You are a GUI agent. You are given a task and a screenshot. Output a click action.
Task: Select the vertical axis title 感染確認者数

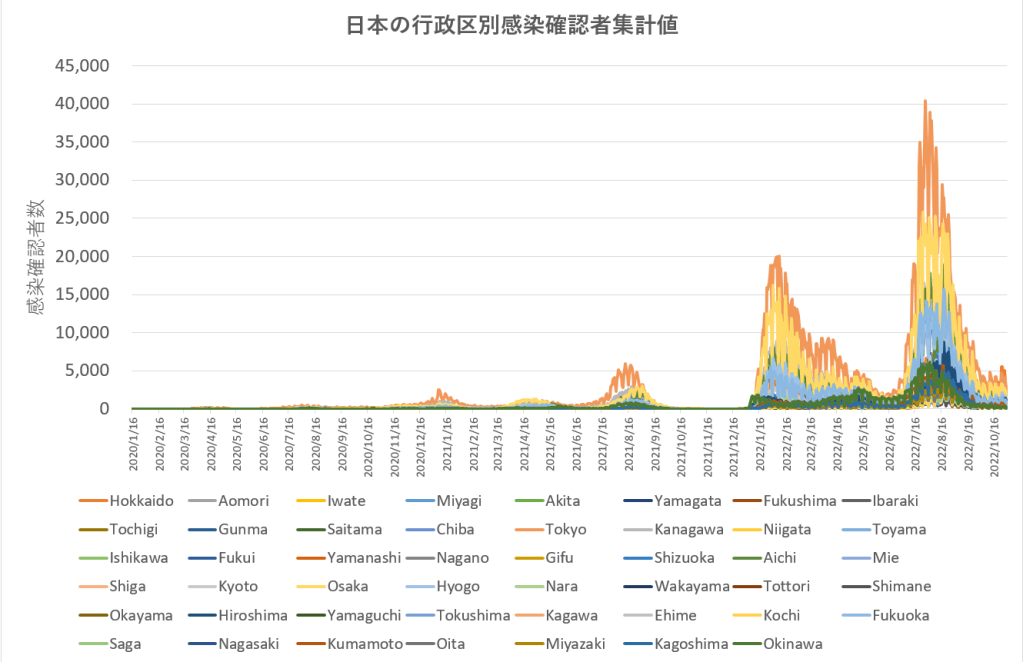(36, 257)
